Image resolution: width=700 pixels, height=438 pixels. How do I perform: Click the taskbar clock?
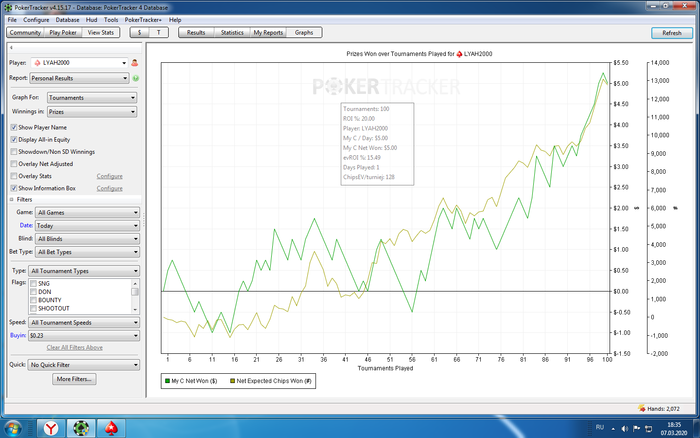674,429
